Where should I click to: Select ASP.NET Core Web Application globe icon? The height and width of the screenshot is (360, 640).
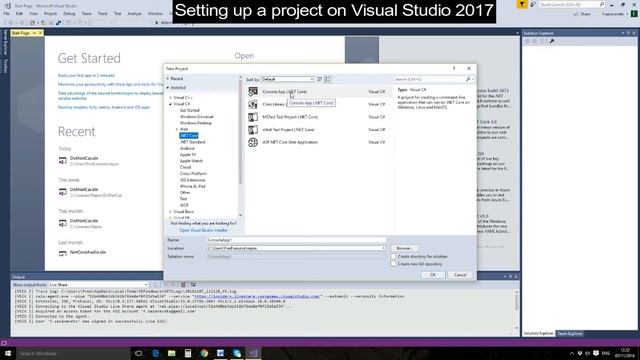253,142
